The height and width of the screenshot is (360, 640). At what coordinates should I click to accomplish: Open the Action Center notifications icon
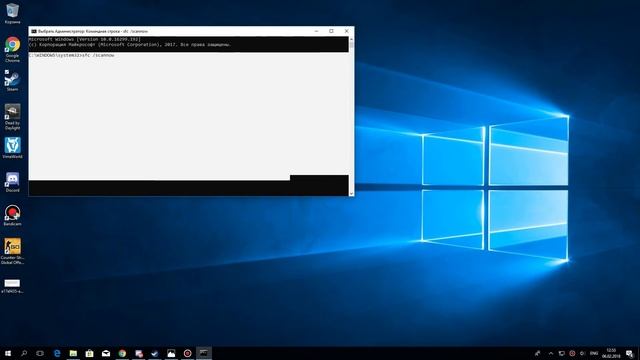[630, 353]
